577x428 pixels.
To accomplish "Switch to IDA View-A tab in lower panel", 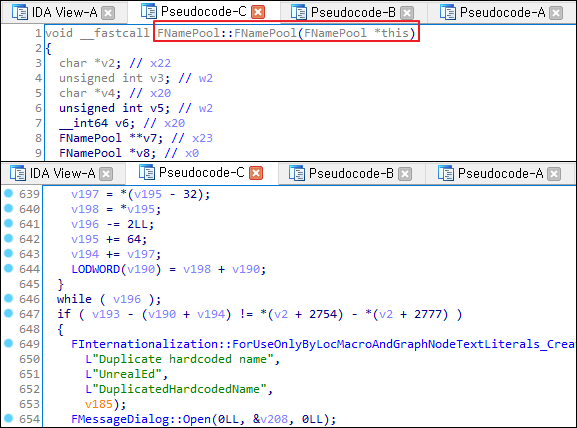I will (62, 173).
